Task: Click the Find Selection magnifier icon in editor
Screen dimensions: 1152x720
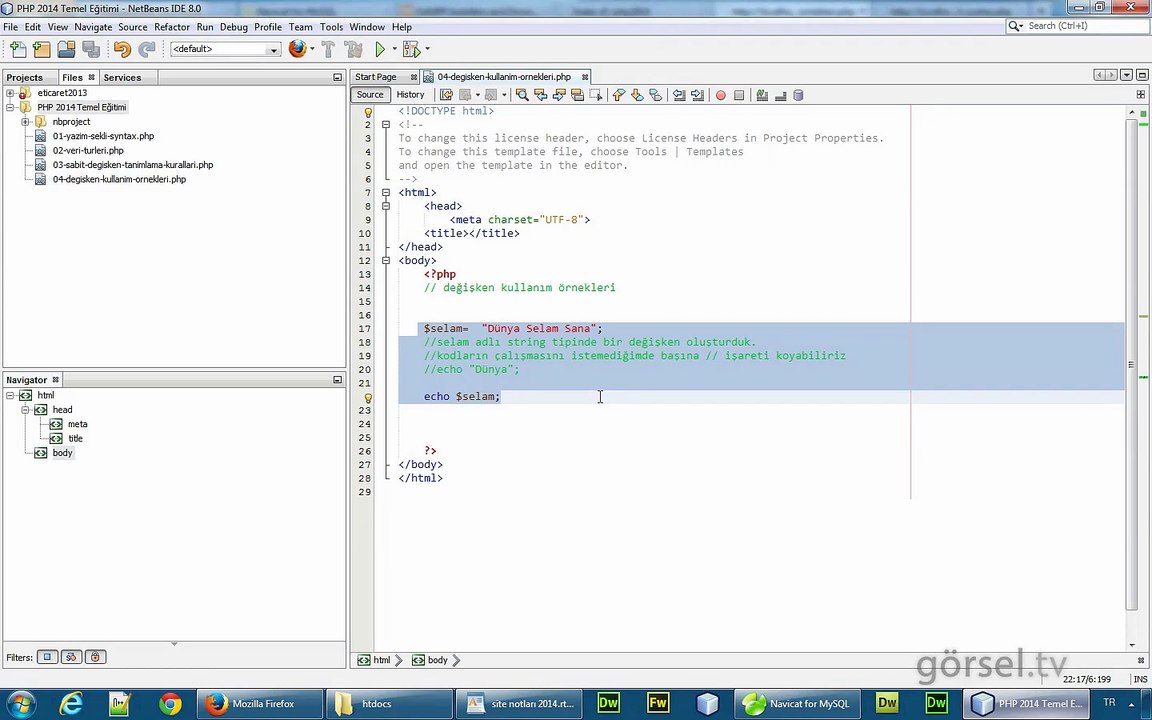Action: point(522,95)
